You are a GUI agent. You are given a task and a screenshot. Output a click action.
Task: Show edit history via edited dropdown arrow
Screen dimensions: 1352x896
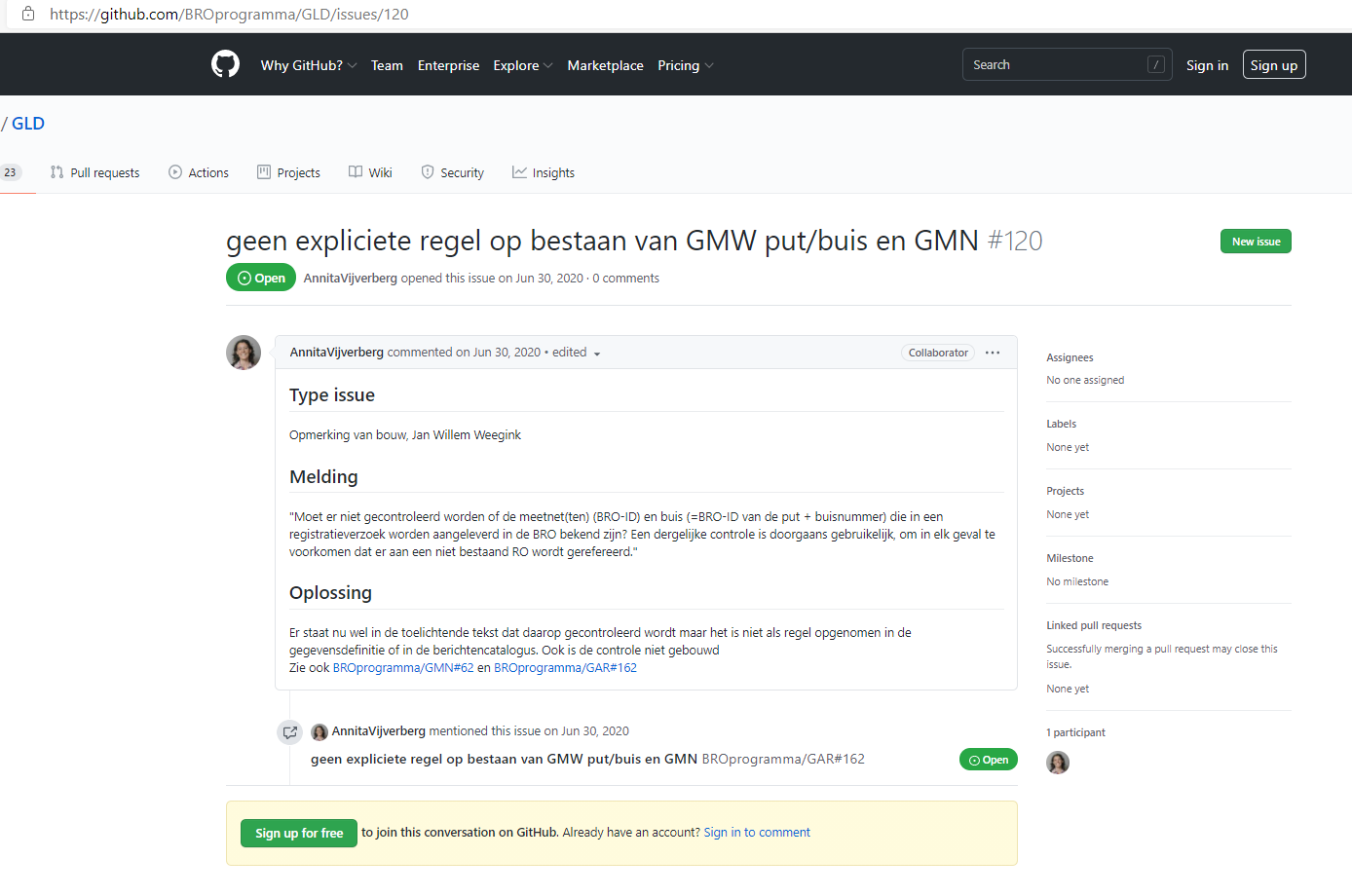coord(596,354)
